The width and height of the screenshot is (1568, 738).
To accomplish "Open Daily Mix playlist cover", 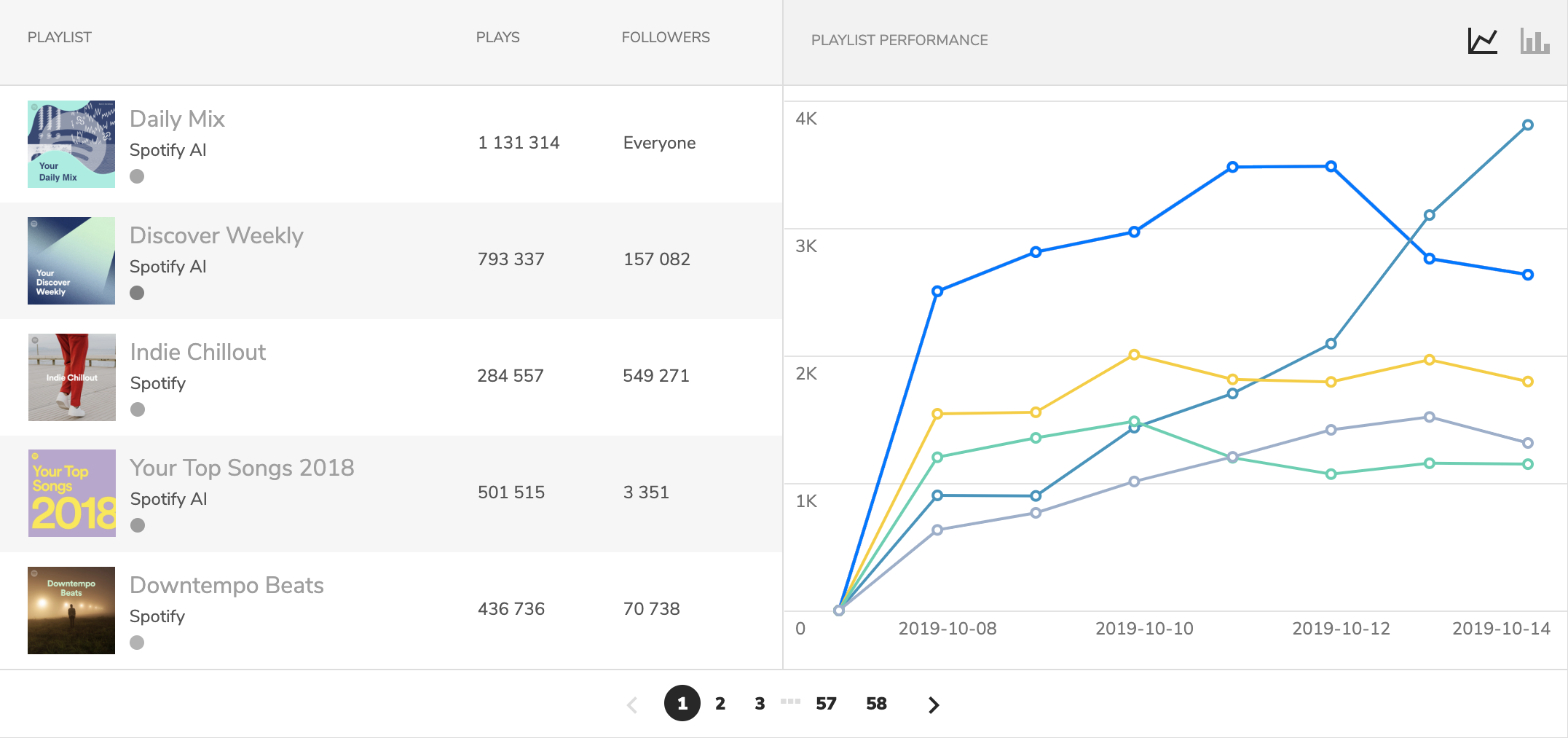I will [71, 144].
